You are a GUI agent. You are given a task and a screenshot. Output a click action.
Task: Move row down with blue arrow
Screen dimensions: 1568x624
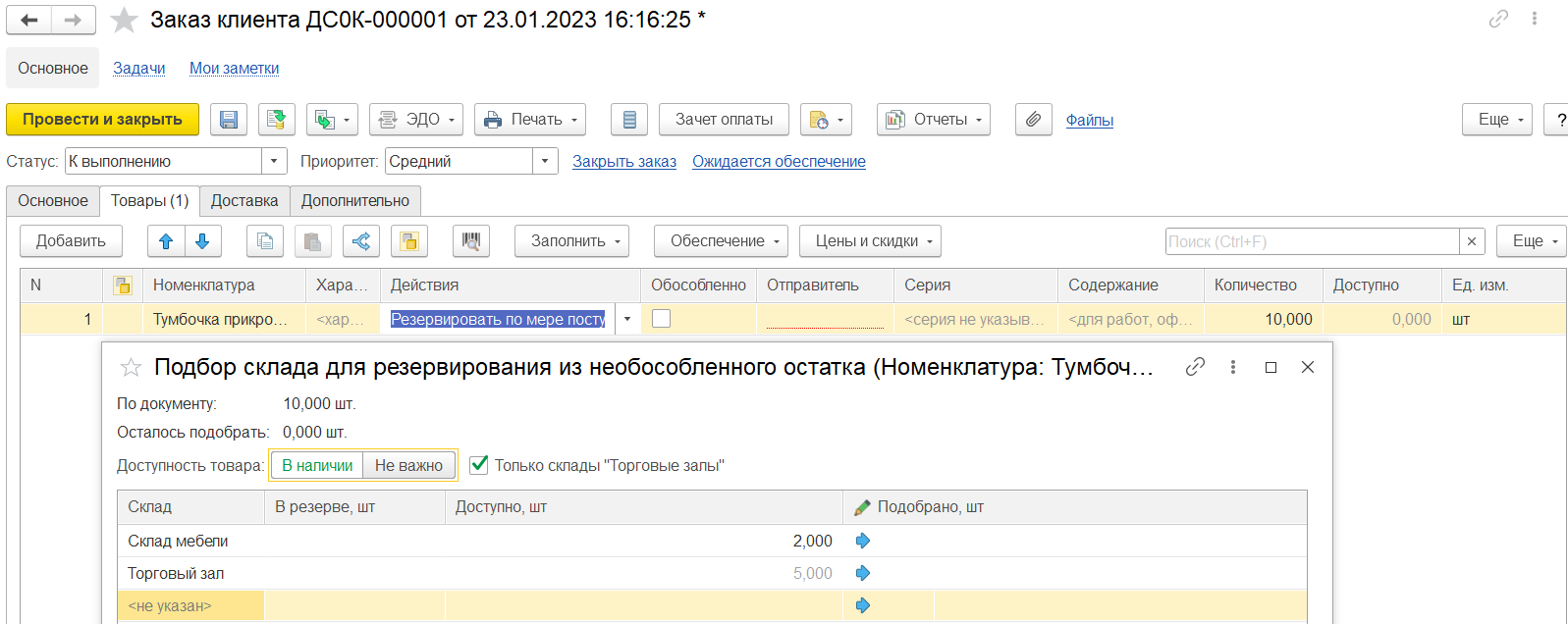click(202, 241)
